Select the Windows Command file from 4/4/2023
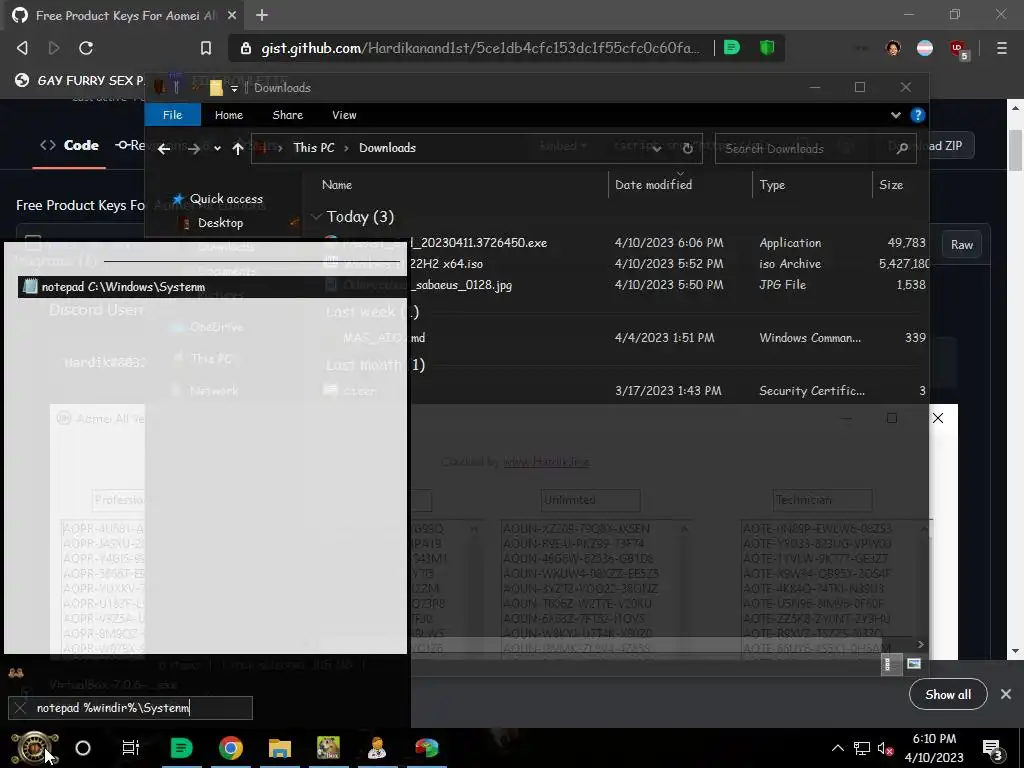The width and height of the screenshot is (1024, 768). click(618, 338)
